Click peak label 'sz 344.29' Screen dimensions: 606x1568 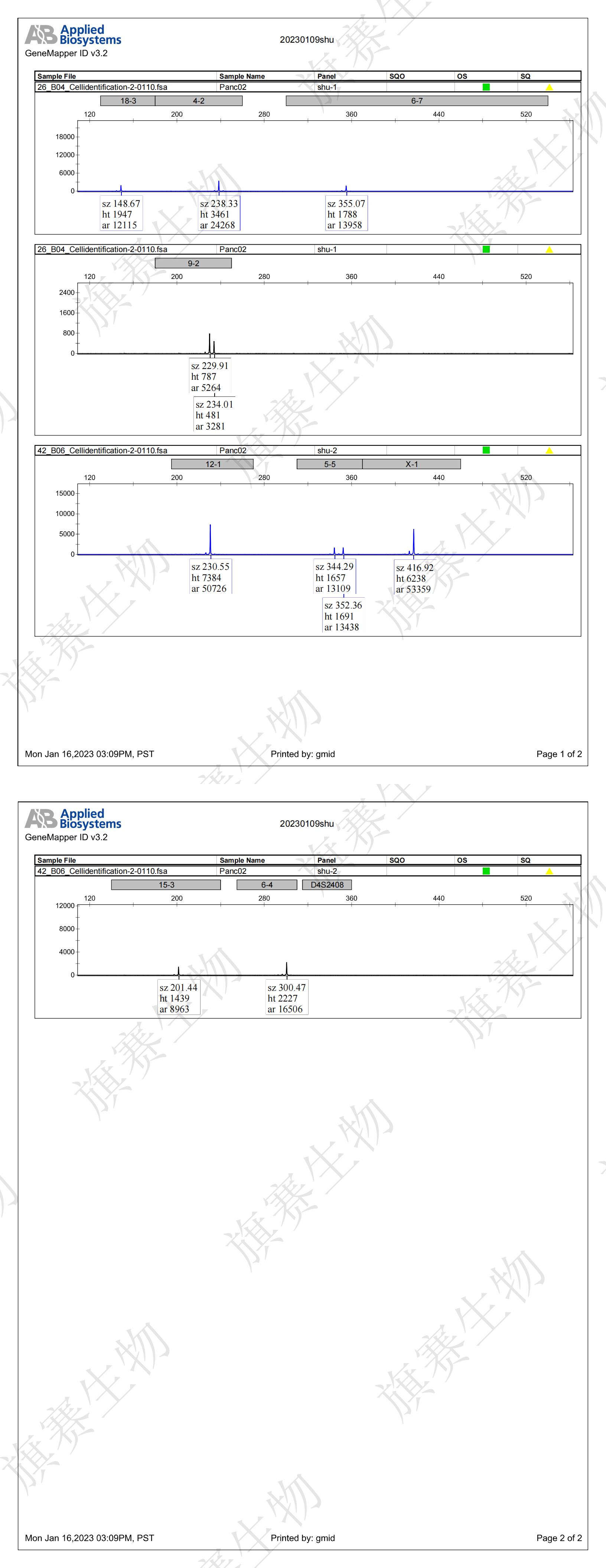point(334,567)
